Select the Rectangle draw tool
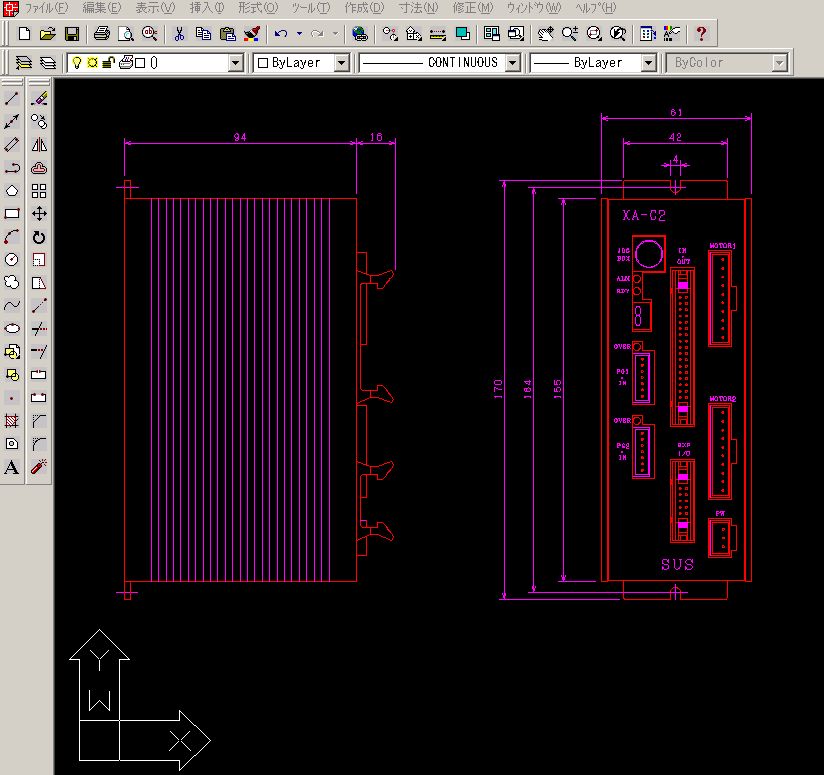The width and height of the screenshot is (824, 775). pos(12,213)
